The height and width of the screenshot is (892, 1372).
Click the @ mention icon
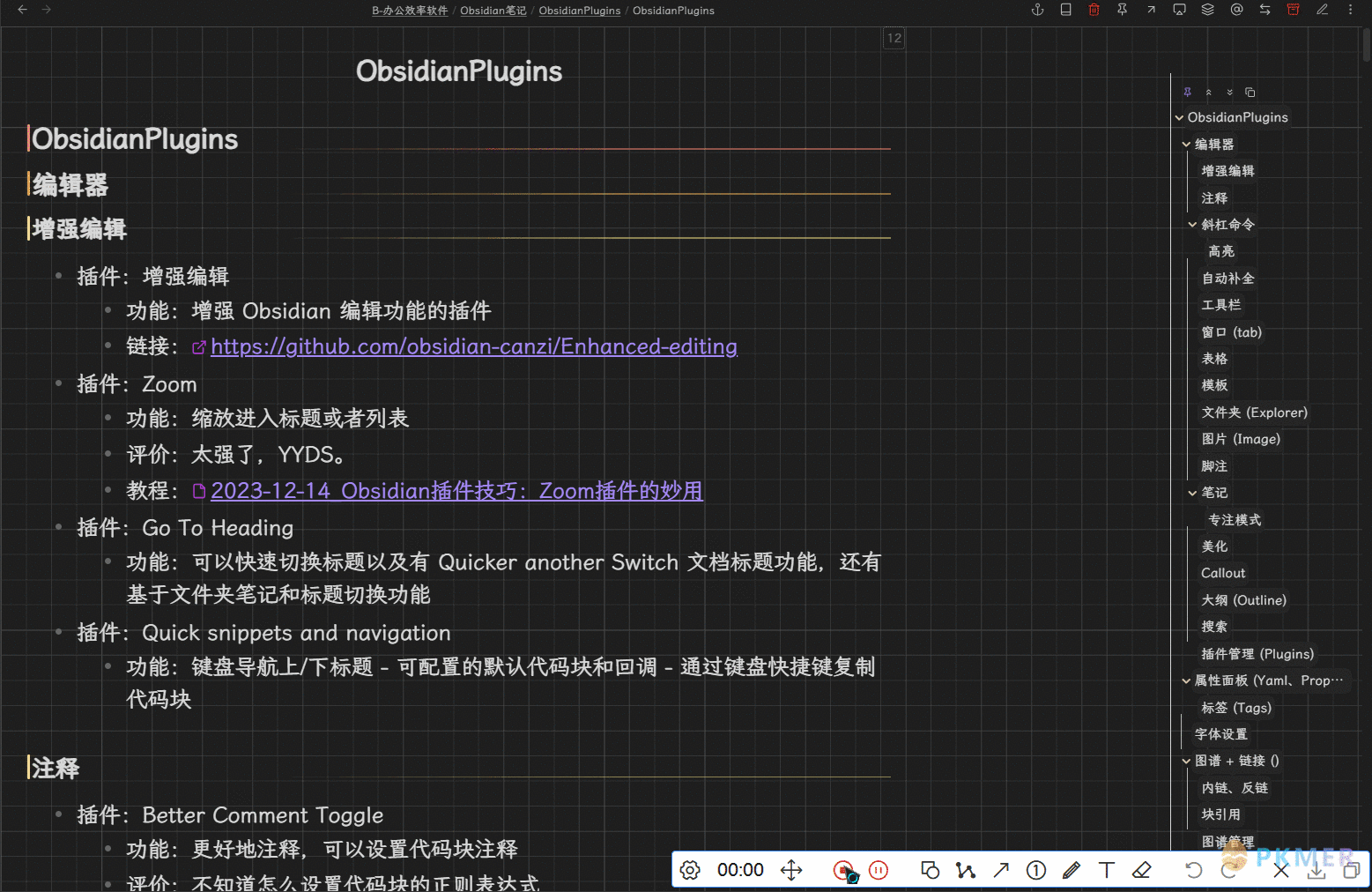[x=1236, y=10]
